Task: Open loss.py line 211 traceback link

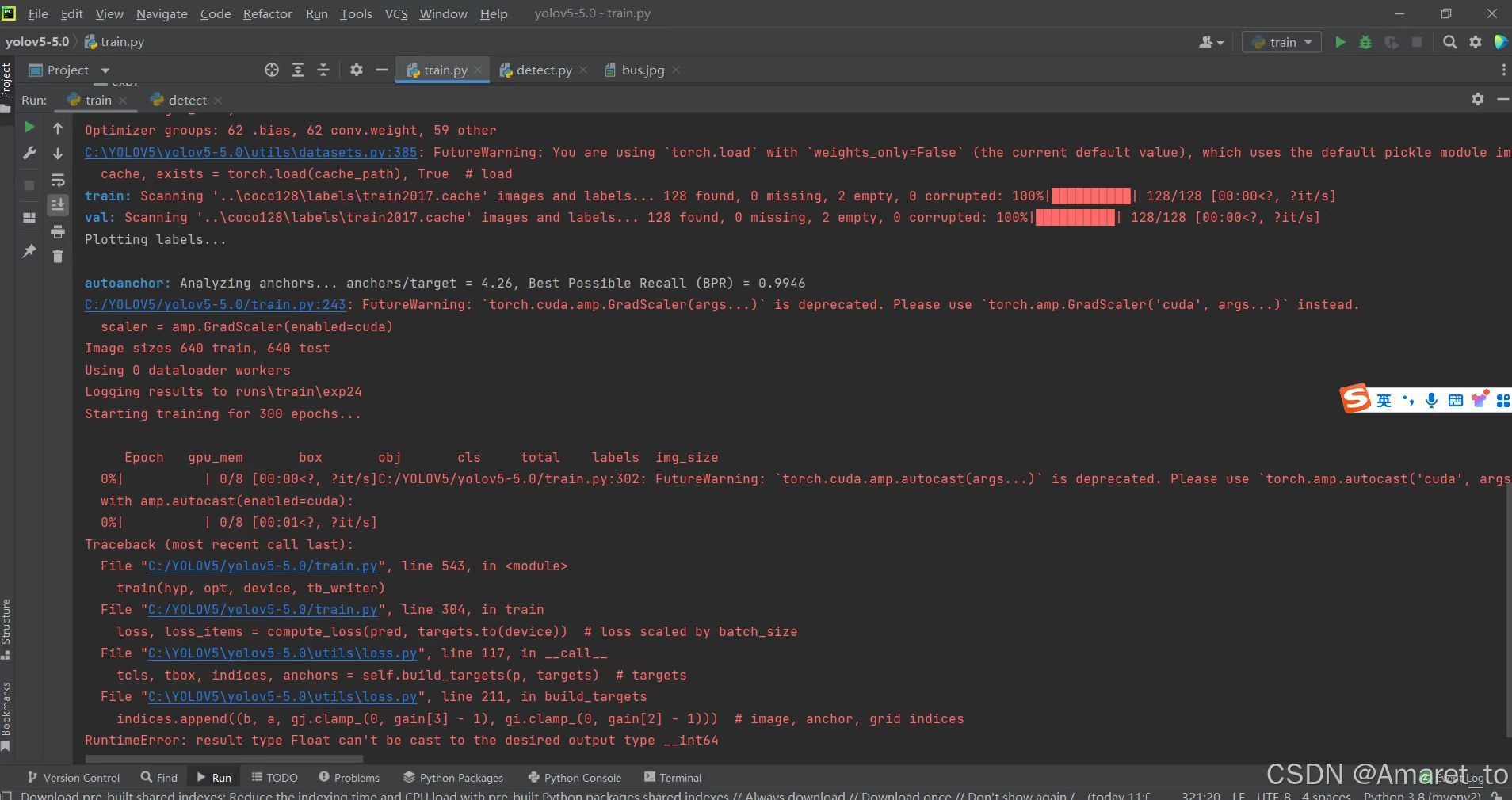Action: click(x=282, y=696)
